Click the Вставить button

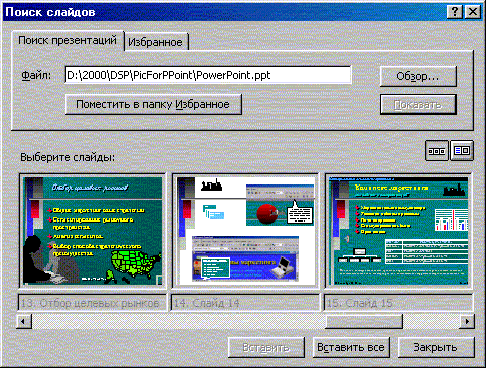(x=266, y=347)
